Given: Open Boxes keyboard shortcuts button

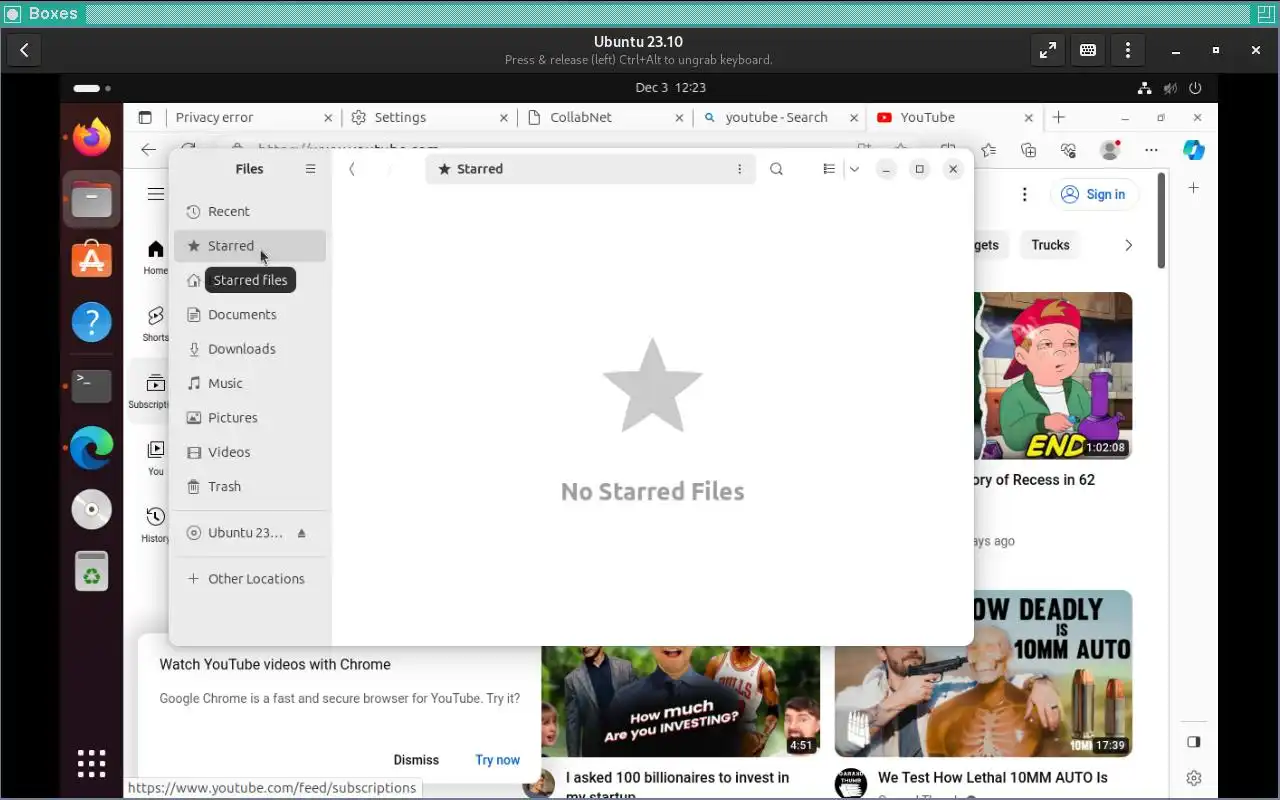Looking at the screenshot, I should point(1088,50).
